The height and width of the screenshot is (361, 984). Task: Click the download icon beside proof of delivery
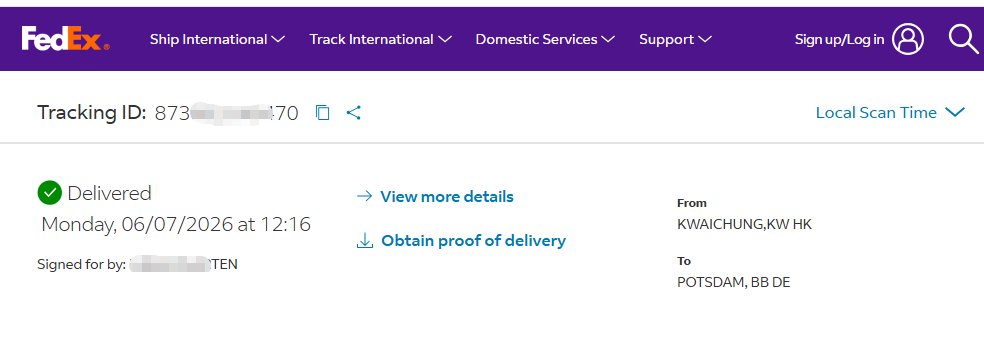[365, 240]
